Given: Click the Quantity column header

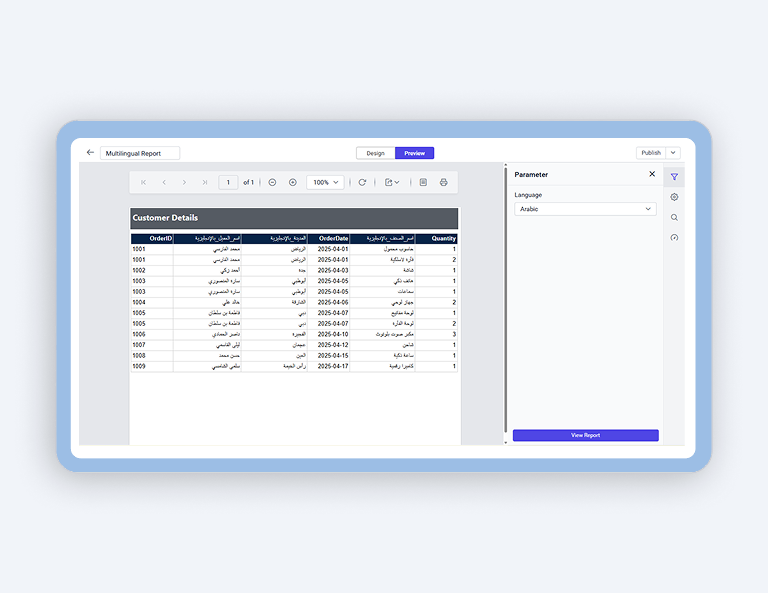Looking at the screenshot, I should [436, 238].
